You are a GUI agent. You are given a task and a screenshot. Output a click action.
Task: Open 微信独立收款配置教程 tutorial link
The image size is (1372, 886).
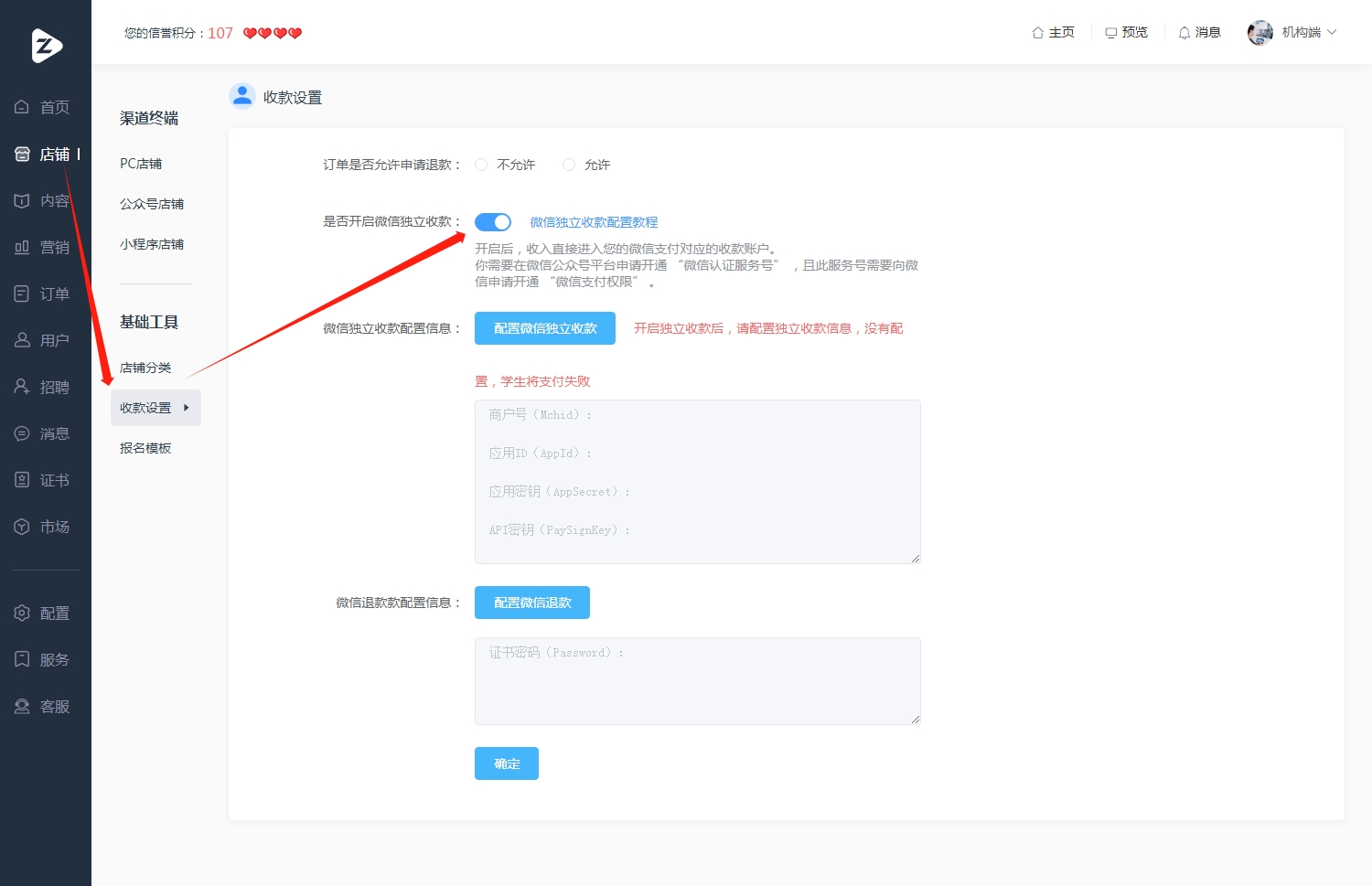(x=594, y=222)
